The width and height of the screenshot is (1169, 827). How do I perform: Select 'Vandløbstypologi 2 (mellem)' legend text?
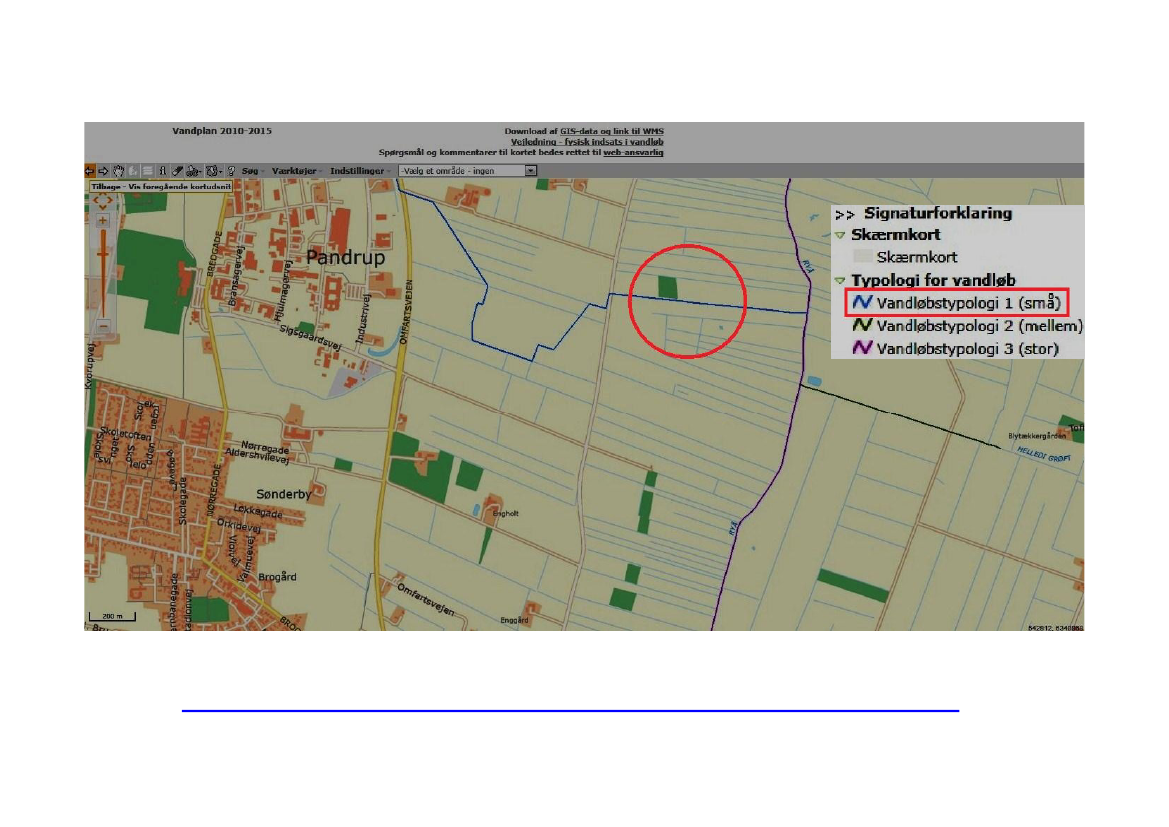pyautogui.click(x=980, y=326)
